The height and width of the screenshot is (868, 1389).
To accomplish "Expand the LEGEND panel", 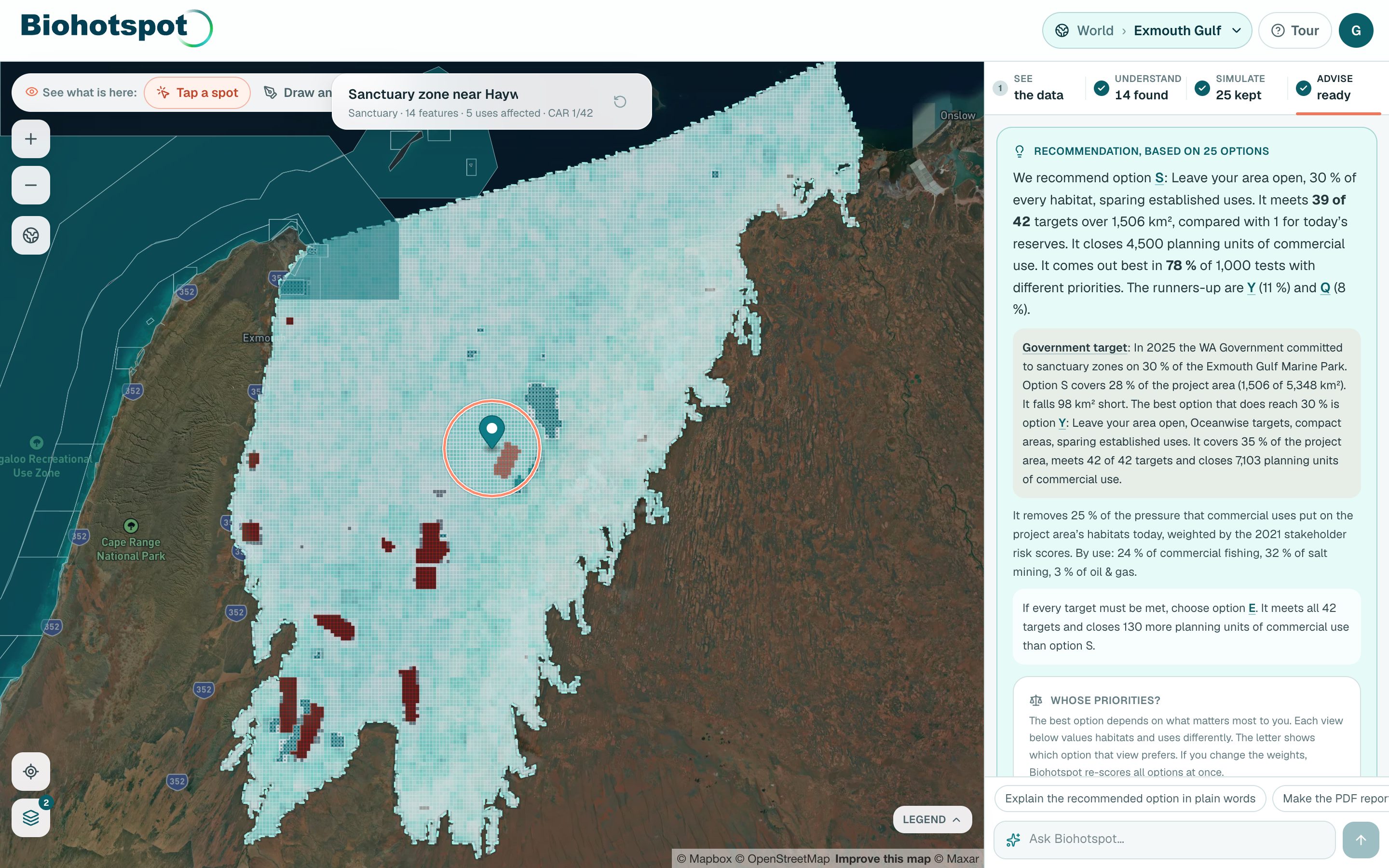I will tap(932, 819).
